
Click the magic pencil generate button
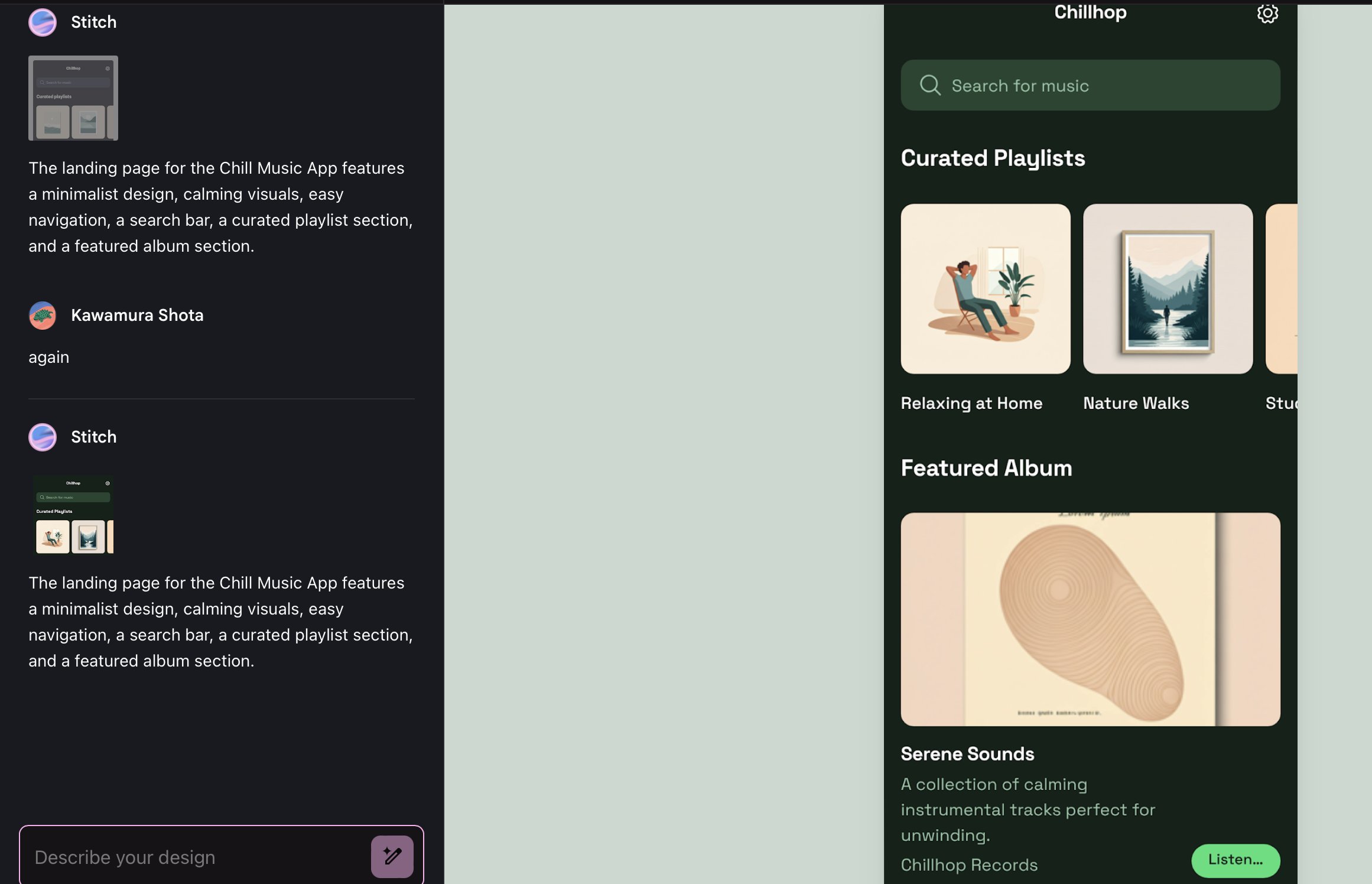pyautogui.click(x=392, y=856)
